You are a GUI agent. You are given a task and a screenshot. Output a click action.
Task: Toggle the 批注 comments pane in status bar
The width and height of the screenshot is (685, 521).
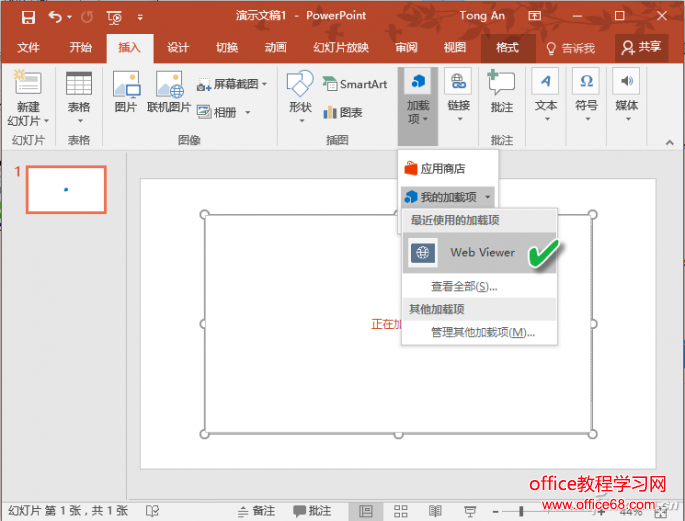coord(312,511)
